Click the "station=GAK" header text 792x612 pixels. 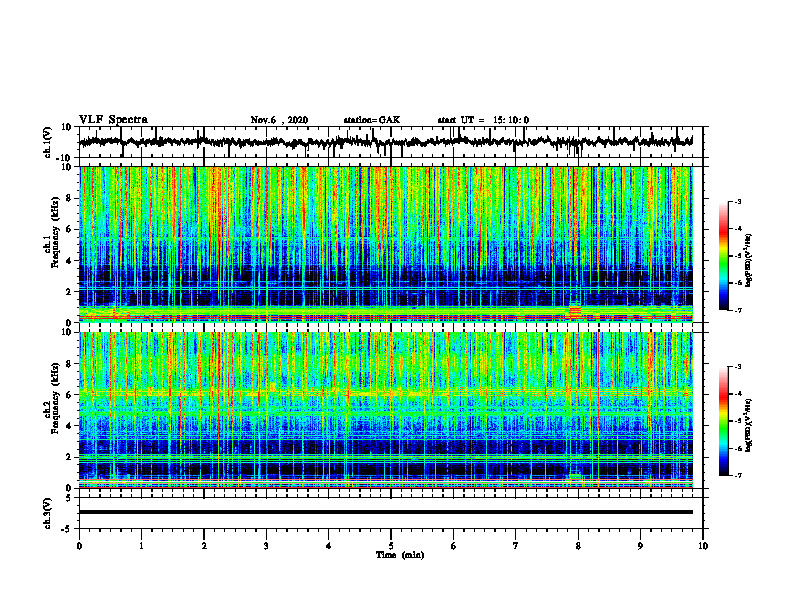[x=372, y=120]
